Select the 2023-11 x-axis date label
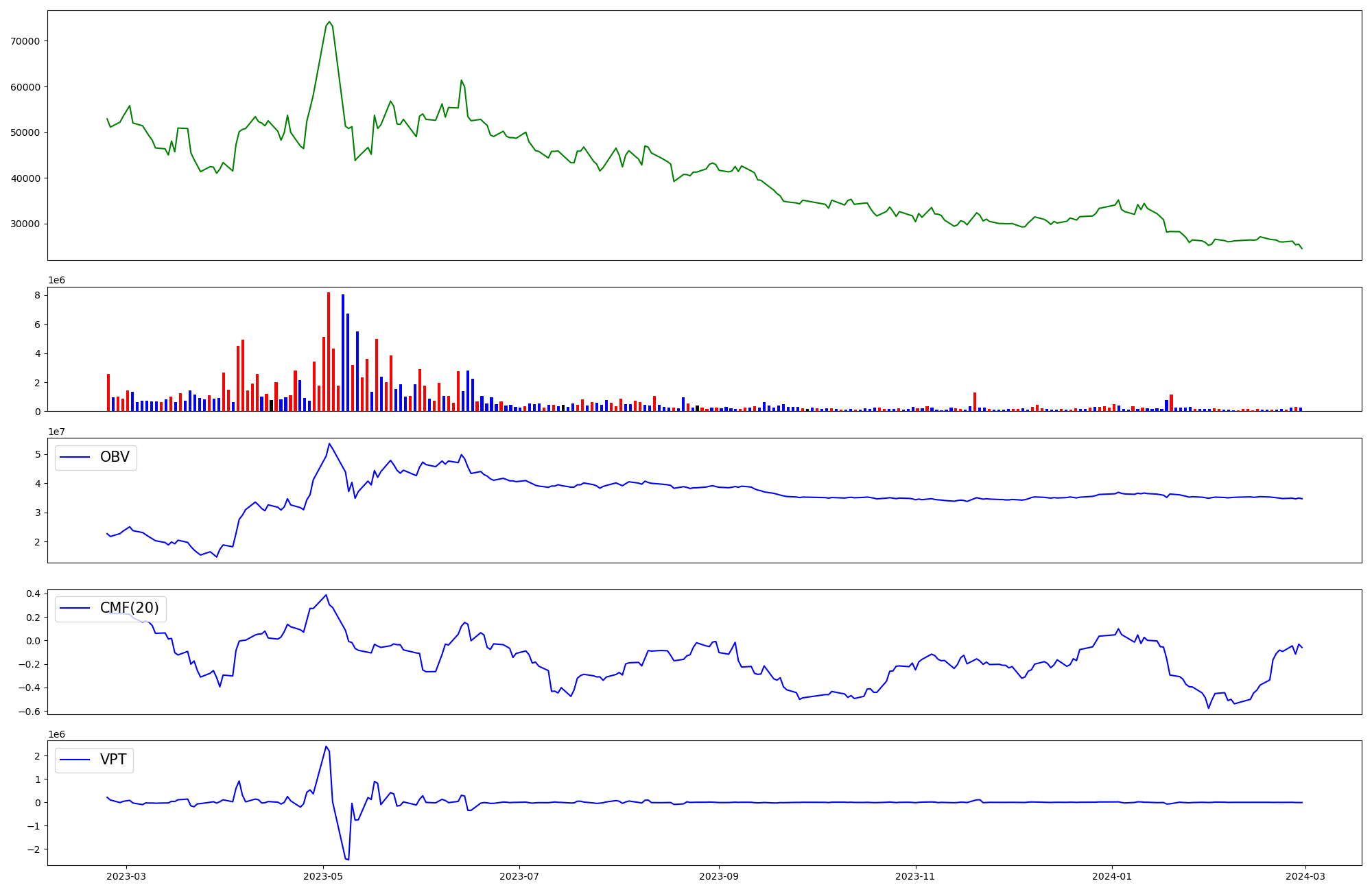This screenshot has height=892, width=1372. [915, 876]
